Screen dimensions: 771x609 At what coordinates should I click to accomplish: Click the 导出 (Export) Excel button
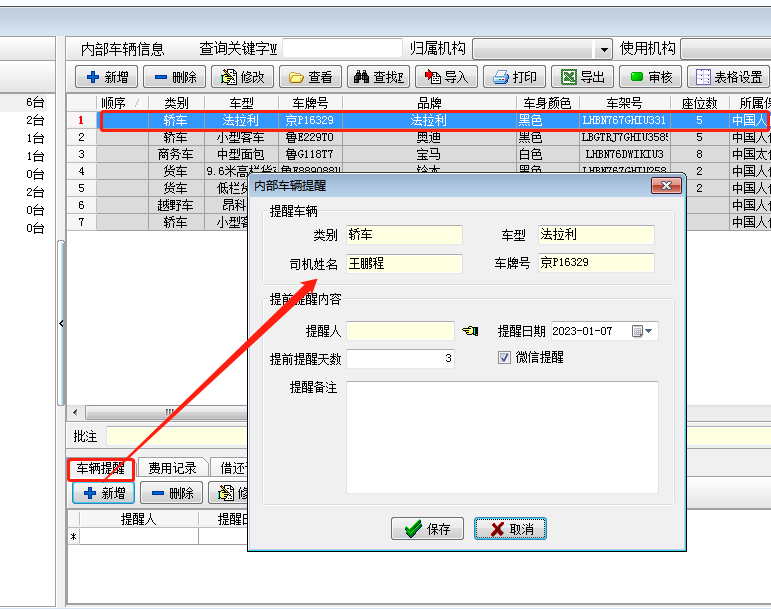[582, 77]
